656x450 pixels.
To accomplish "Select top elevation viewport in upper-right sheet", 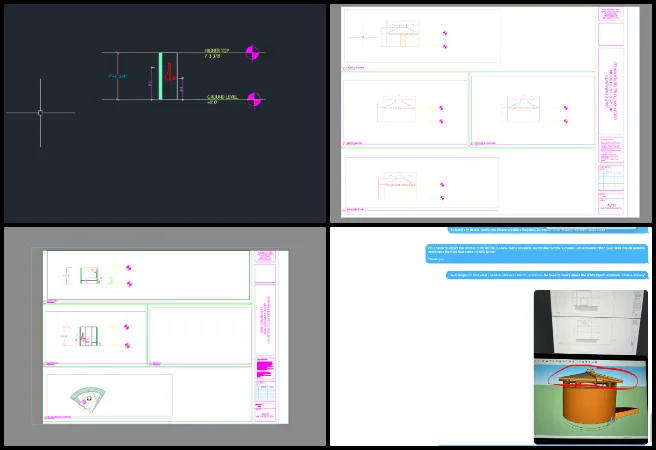I will (x=421, y=39).
